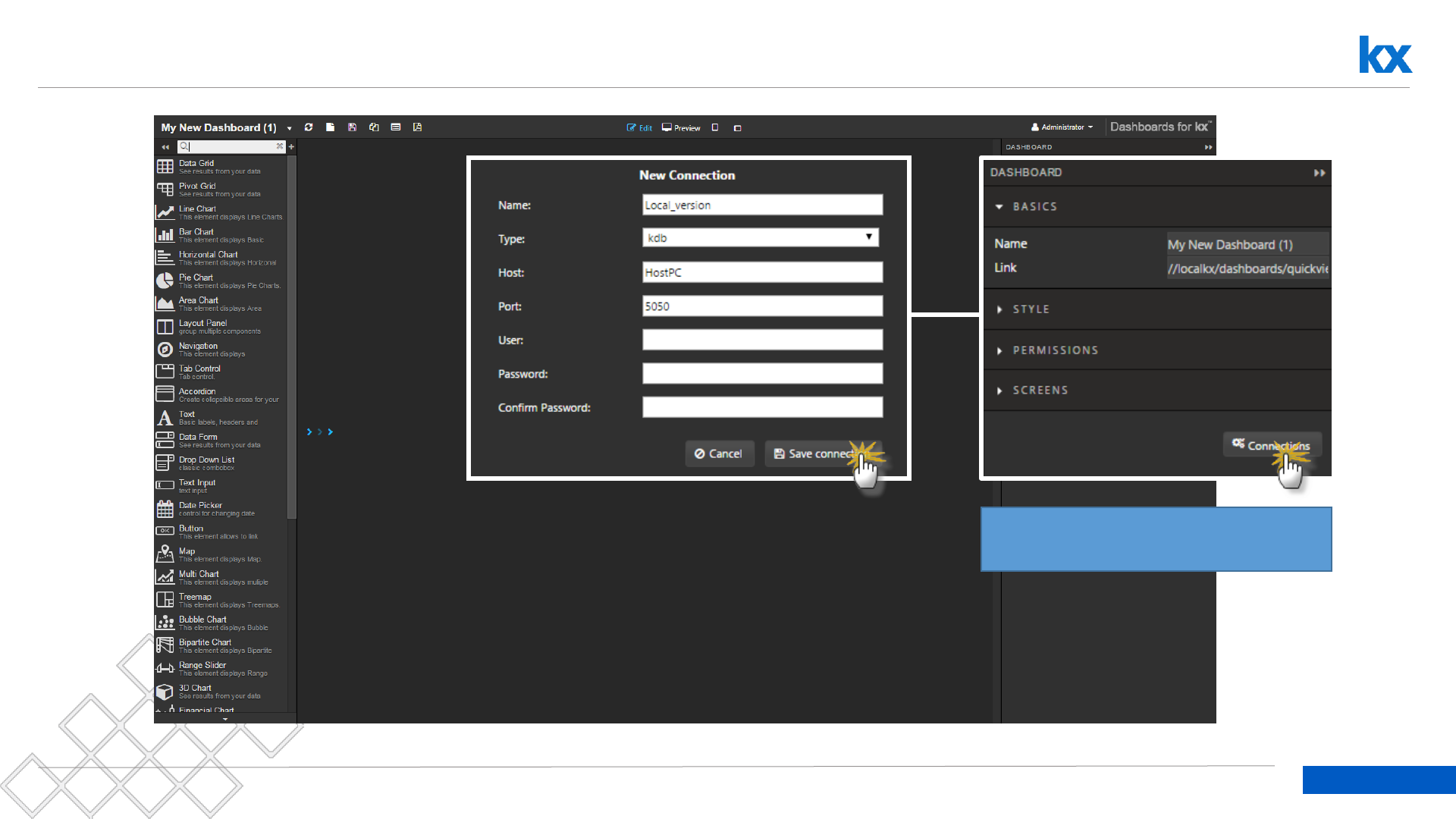Click the export PDF icon
1456x819 pixels.
(417, 127)
